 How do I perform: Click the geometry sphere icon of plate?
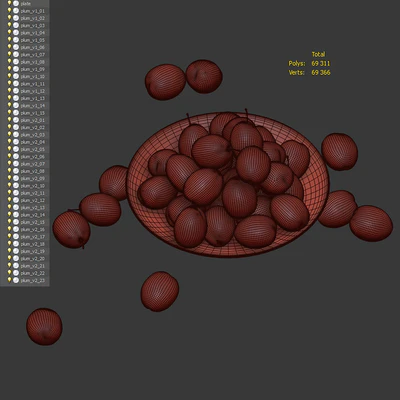pos(16,3)
